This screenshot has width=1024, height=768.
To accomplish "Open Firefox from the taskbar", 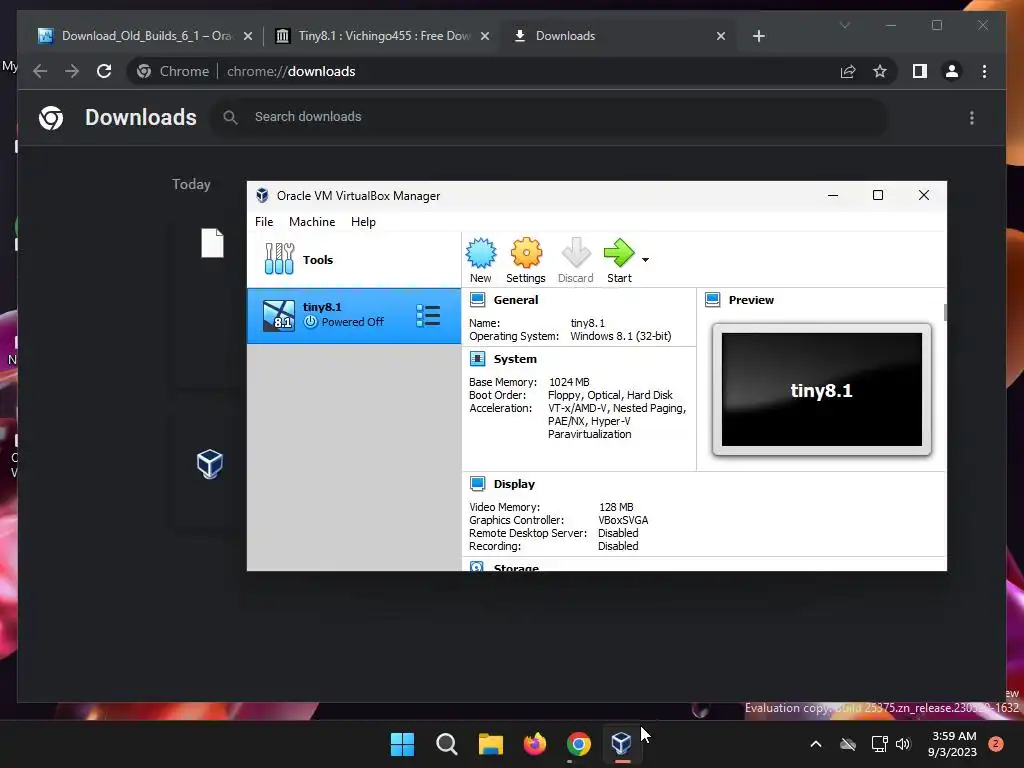I will (x=535, y=744).
